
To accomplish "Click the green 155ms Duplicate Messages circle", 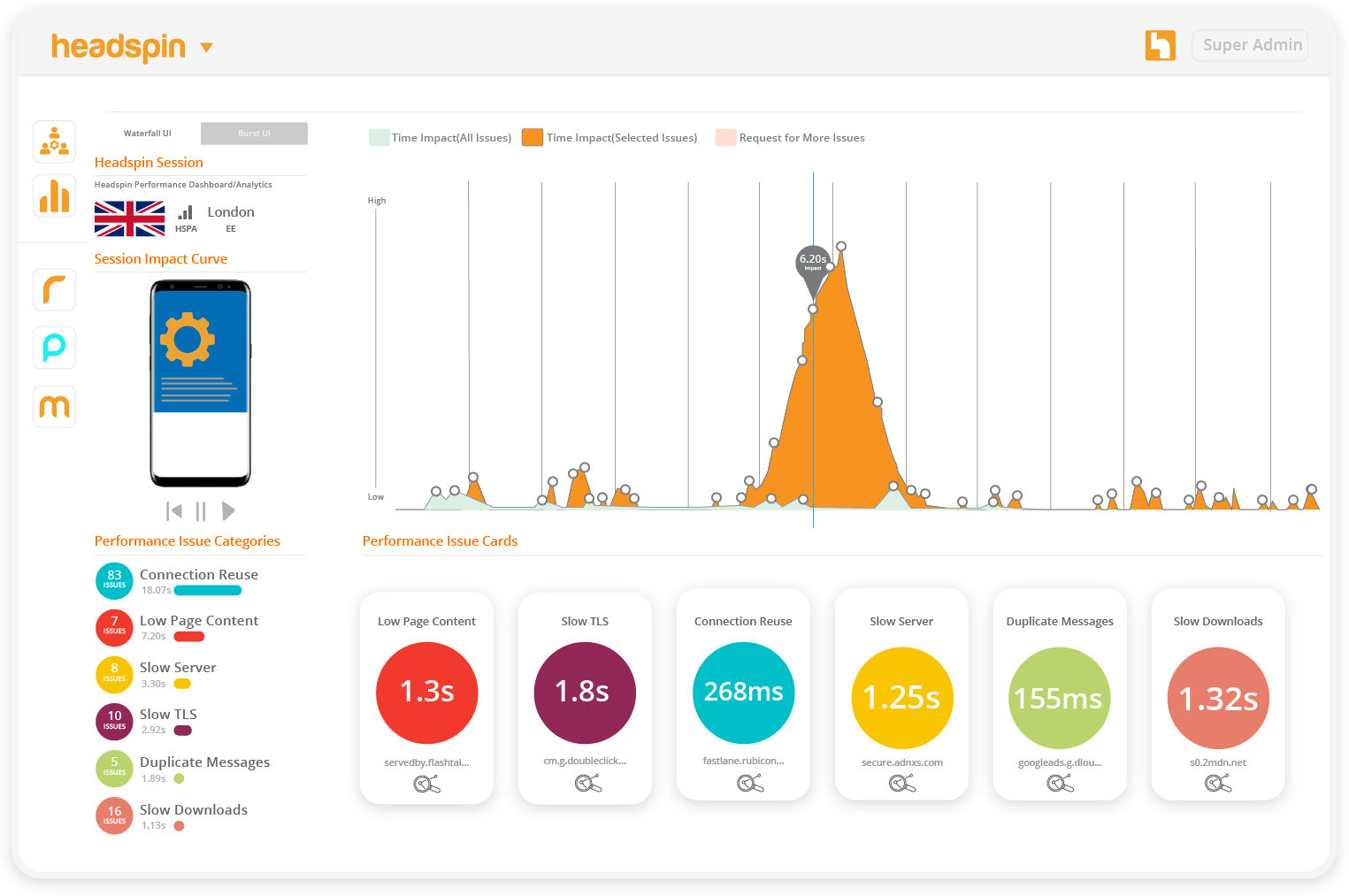I will pyautogui.click(x=1060, y=699).
